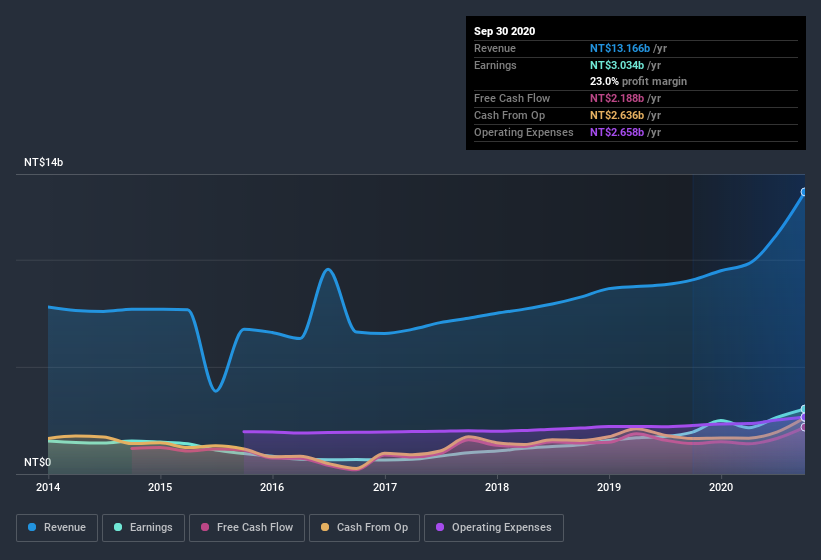Click Operating Expenses value NT$2.658b
The image size is (821, 560).
point(617,132)
